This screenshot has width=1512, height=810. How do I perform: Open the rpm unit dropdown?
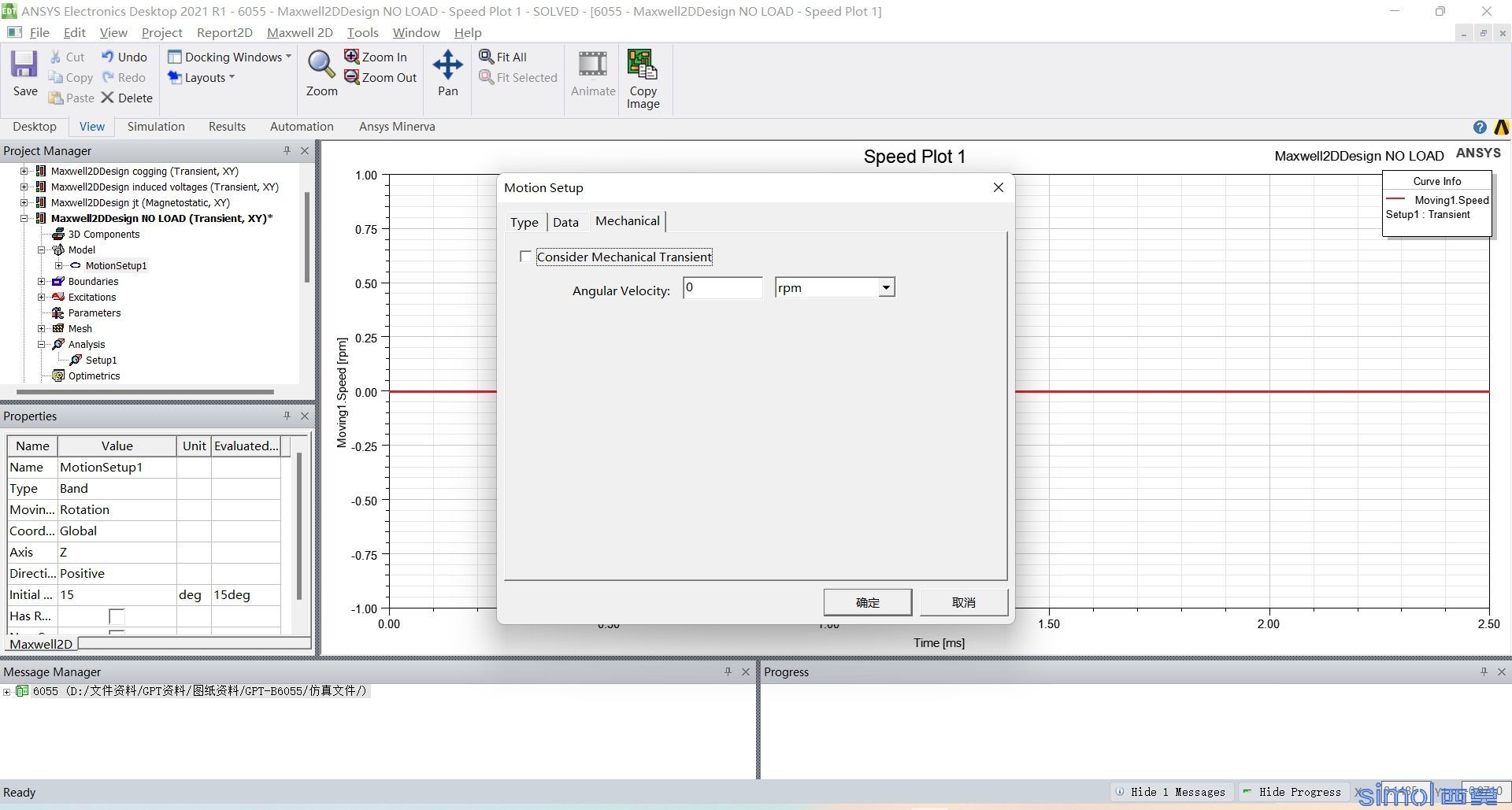(x=886, y=287)
